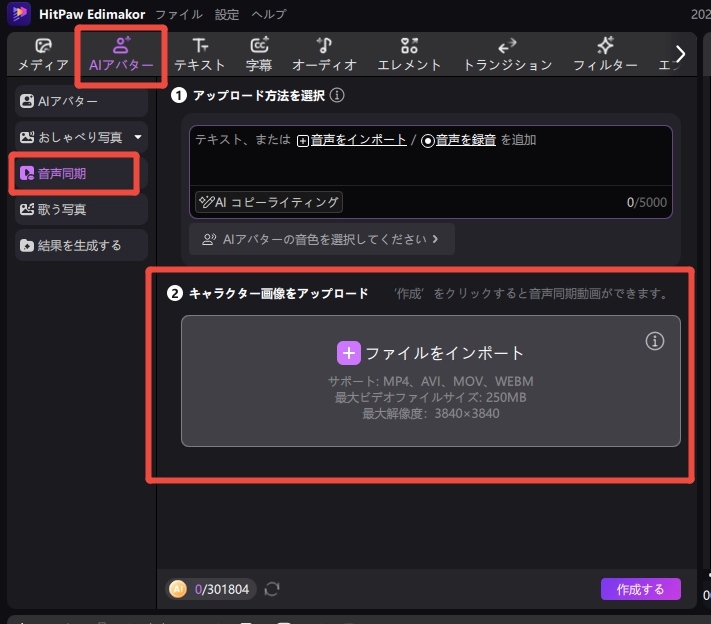
Task: Select 歌う写真 sidebar item
Action: [81, 210]
